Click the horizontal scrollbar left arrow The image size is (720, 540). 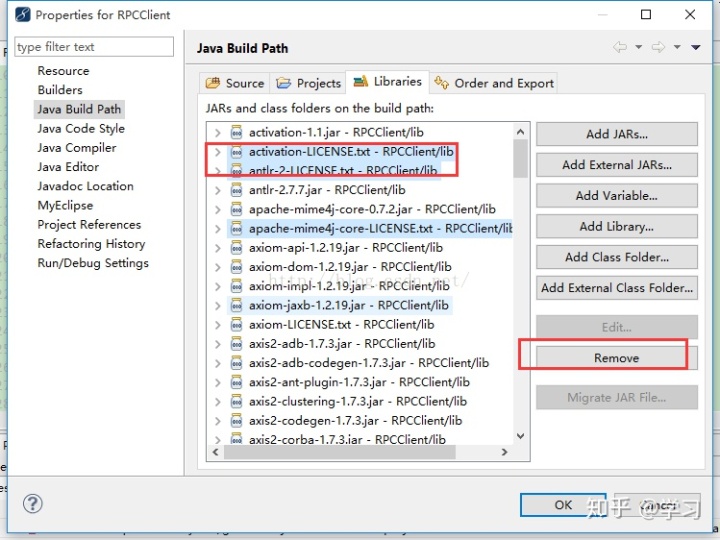pos(215,452)
